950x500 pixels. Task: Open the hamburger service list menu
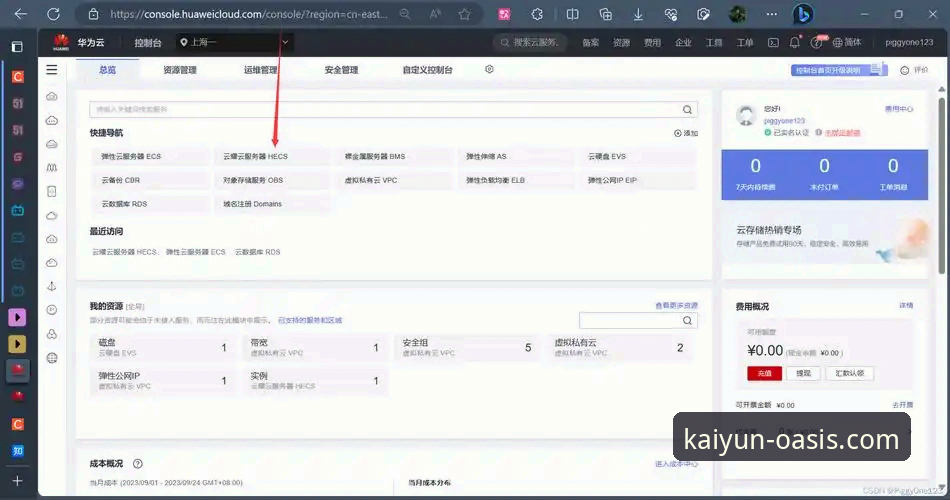[x=52, y=70]
